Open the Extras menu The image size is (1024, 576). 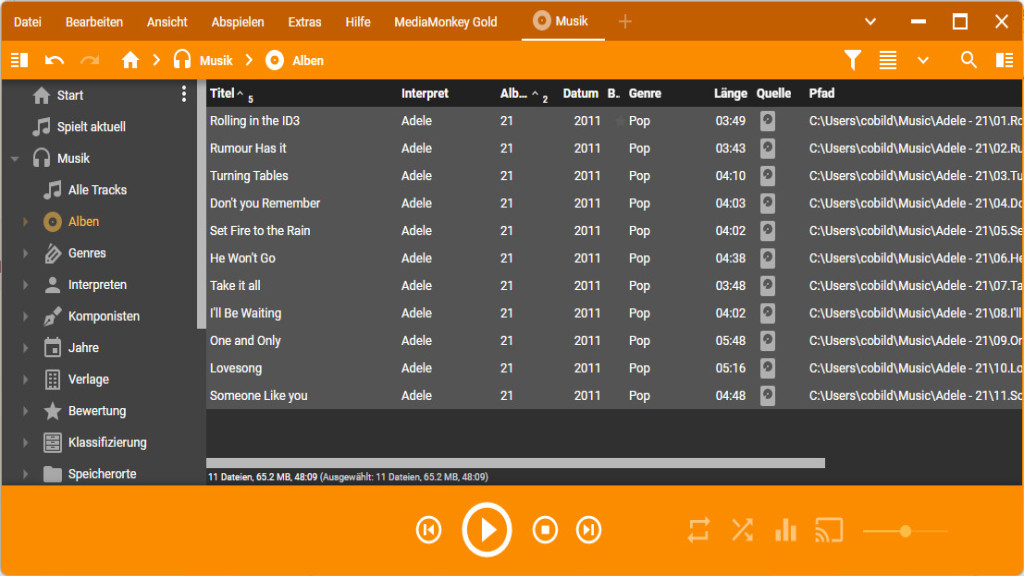coord(304,22)
